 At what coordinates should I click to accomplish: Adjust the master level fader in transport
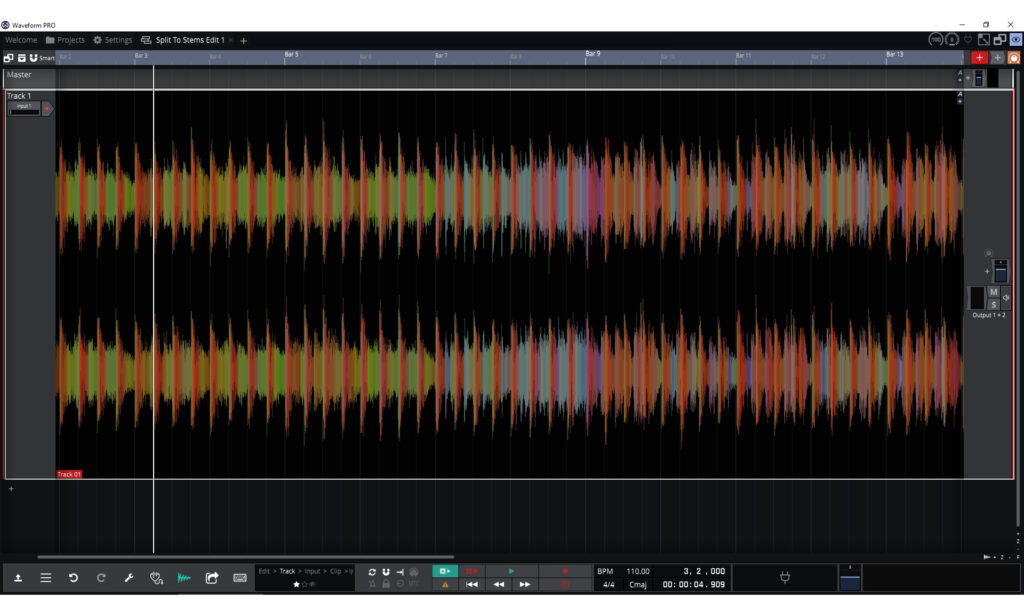click(850, 578)
